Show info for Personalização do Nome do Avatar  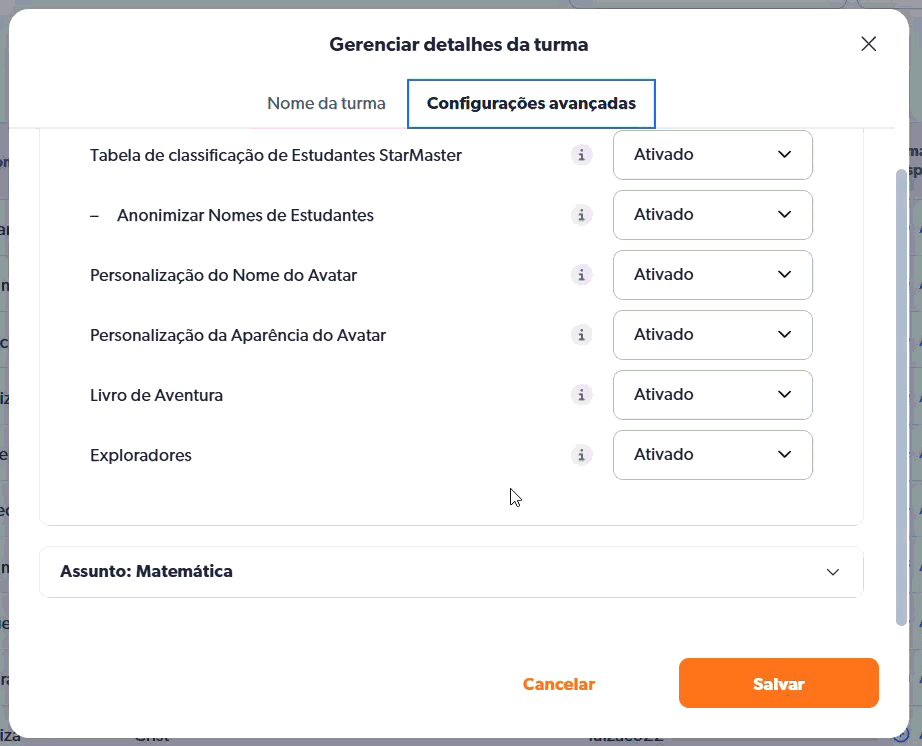[581, 275]
